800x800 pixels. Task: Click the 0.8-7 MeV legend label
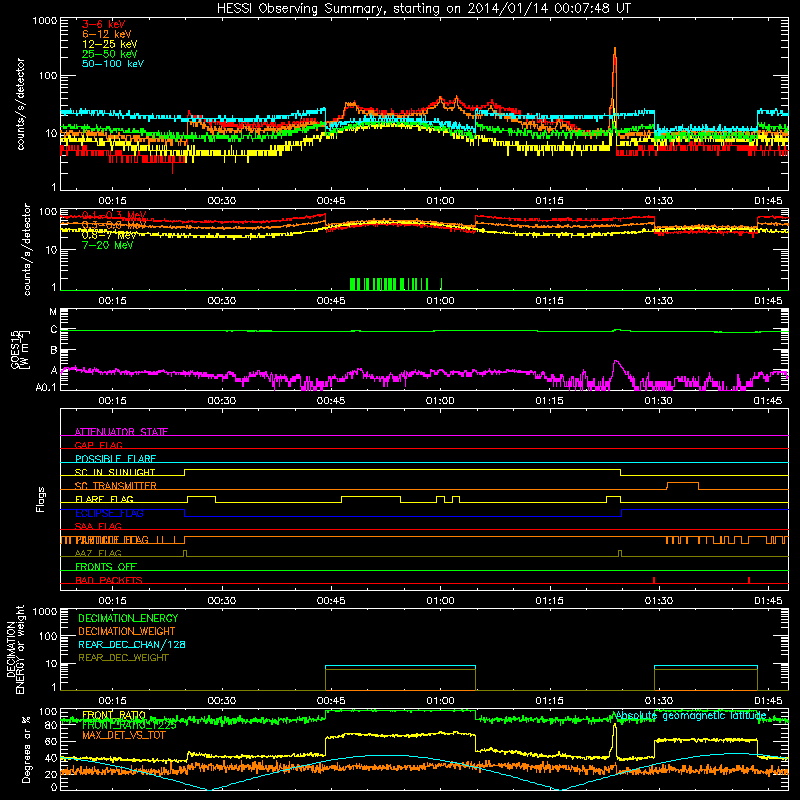tap(109, 235)
